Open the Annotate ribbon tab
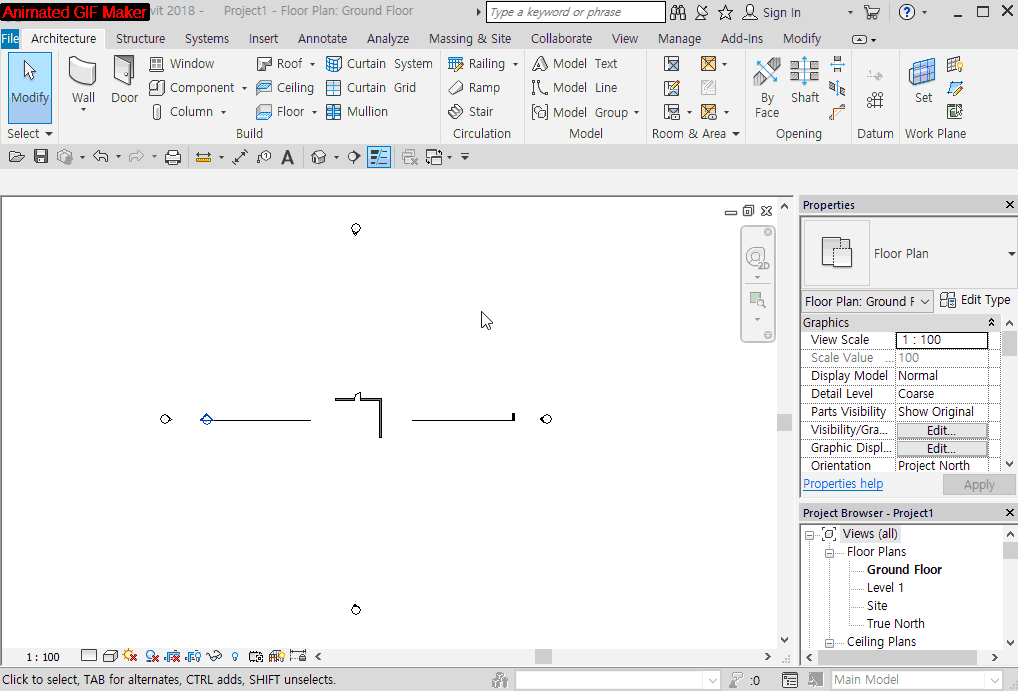 pyautogui.click(x=322, y=39)
